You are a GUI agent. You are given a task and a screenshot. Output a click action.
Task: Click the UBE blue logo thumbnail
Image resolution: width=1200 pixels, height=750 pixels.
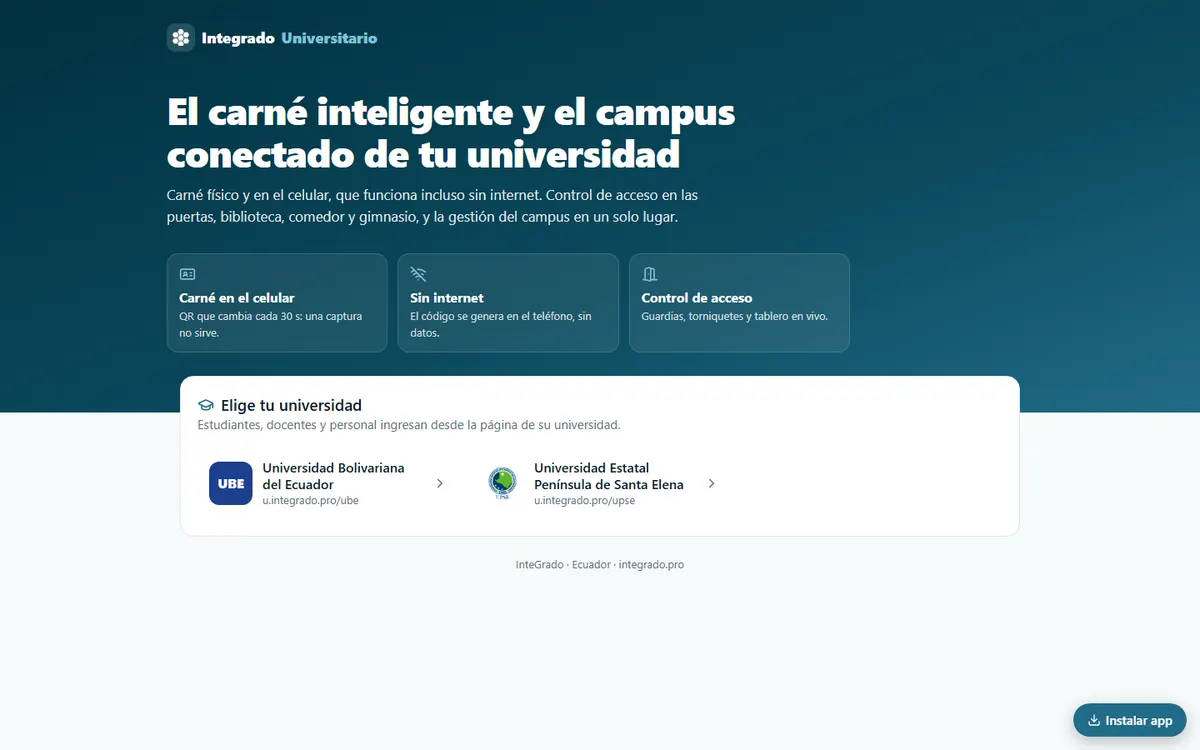click(231, 483)
